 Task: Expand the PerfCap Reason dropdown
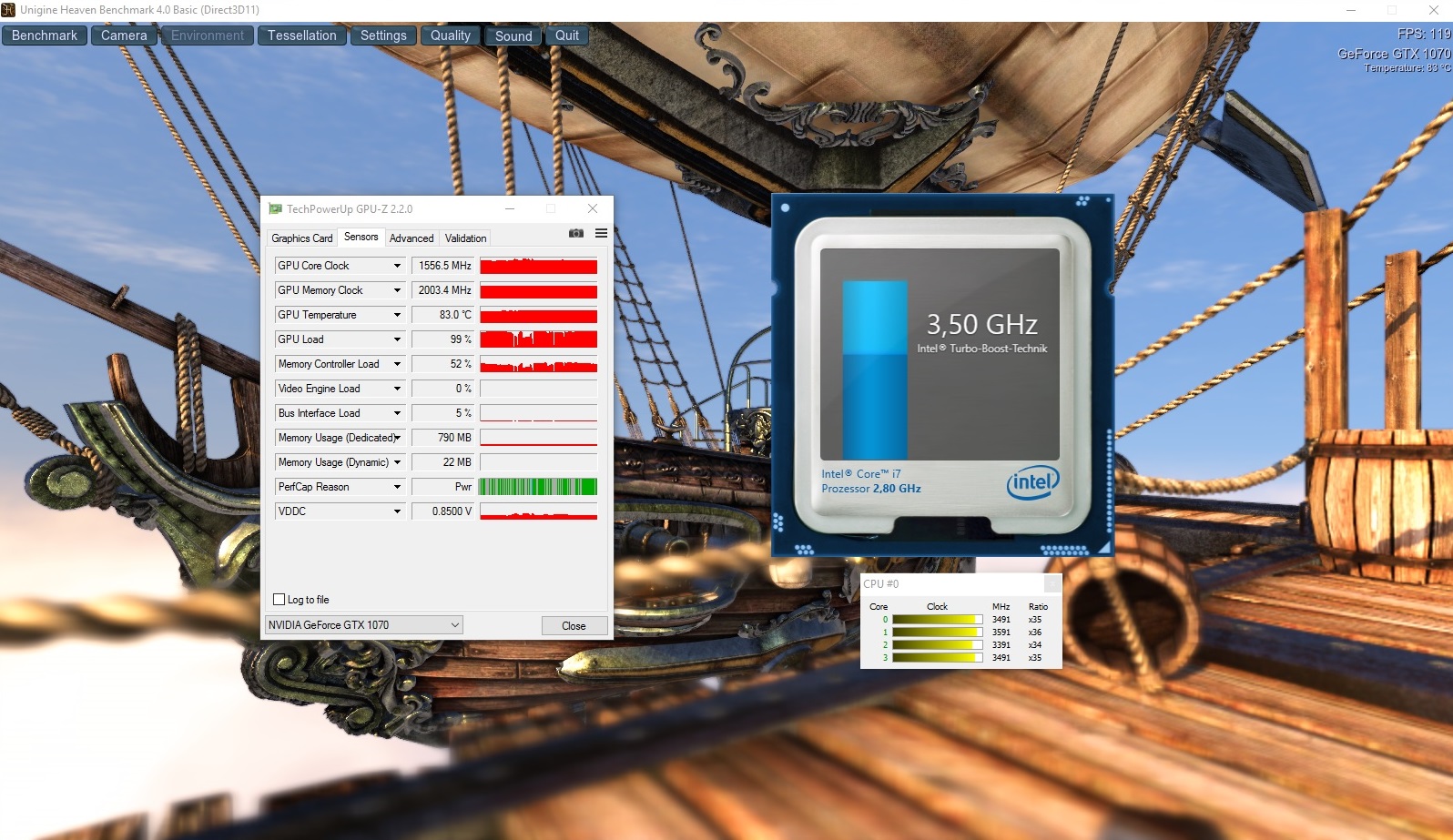coord(397,487)
